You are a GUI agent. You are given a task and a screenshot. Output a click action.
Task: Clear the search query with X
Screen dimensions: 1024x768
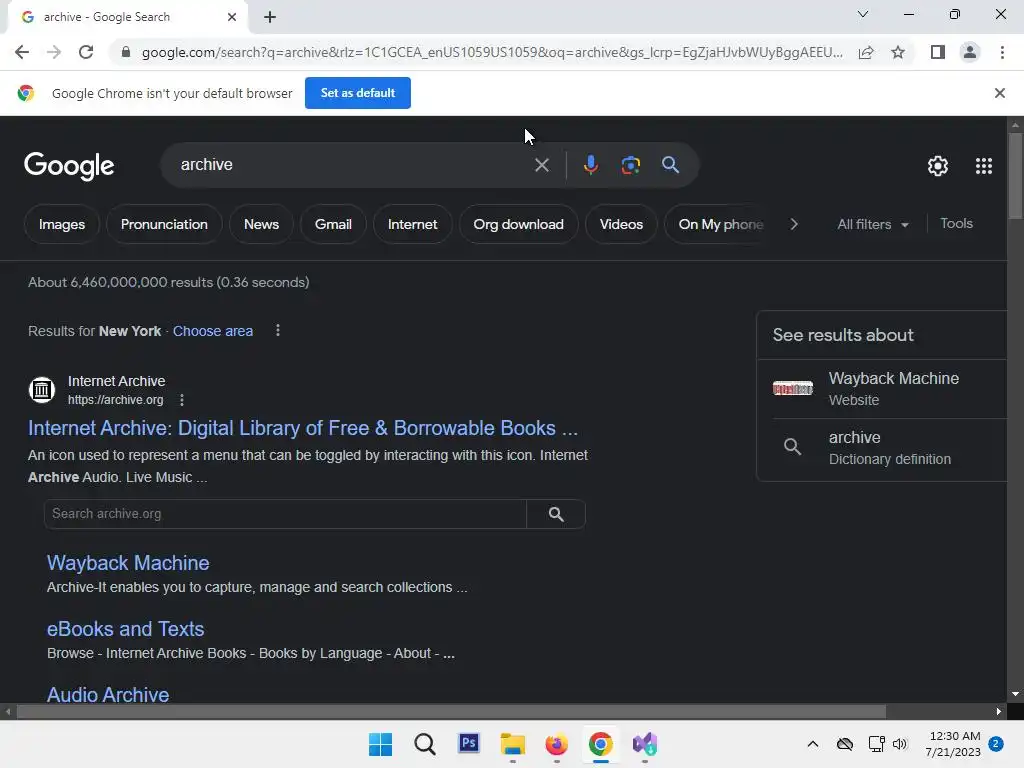[x=541, y=165]
